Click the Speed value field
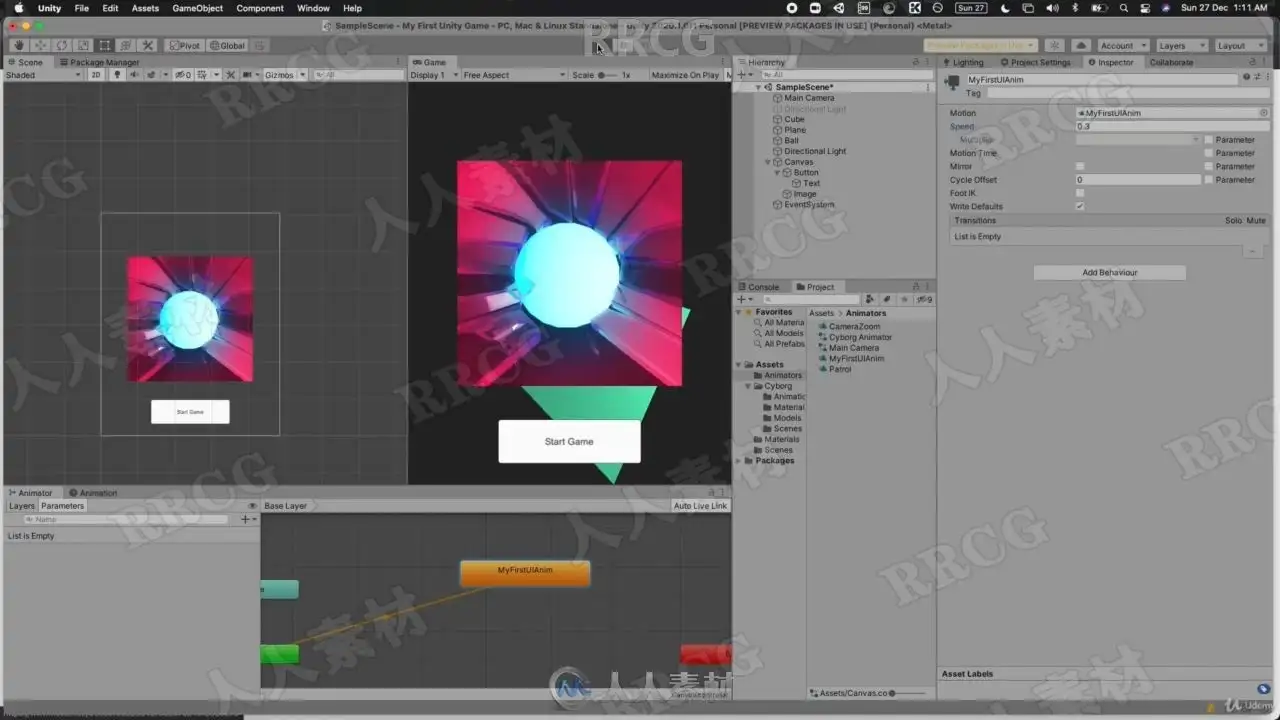 (1172, 126)
